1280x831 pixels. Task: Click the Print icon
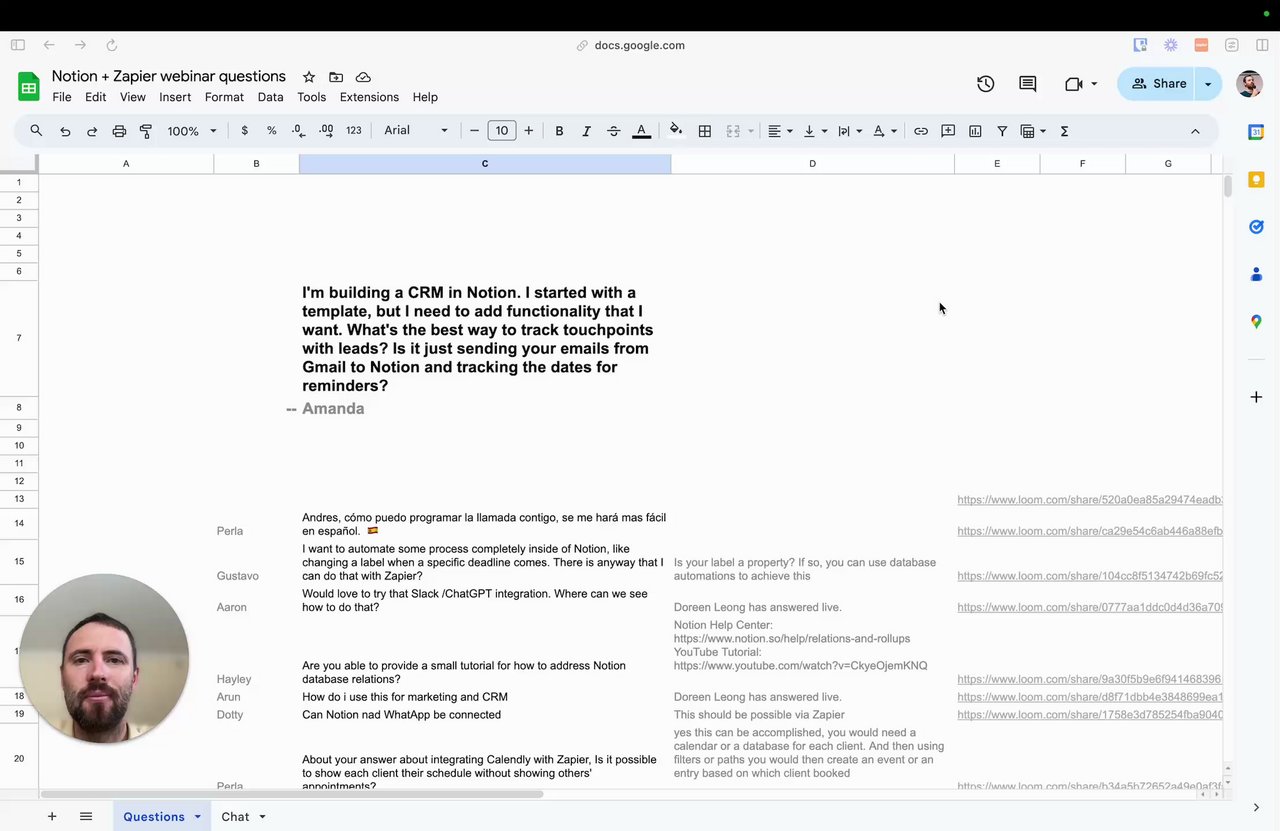119,131
